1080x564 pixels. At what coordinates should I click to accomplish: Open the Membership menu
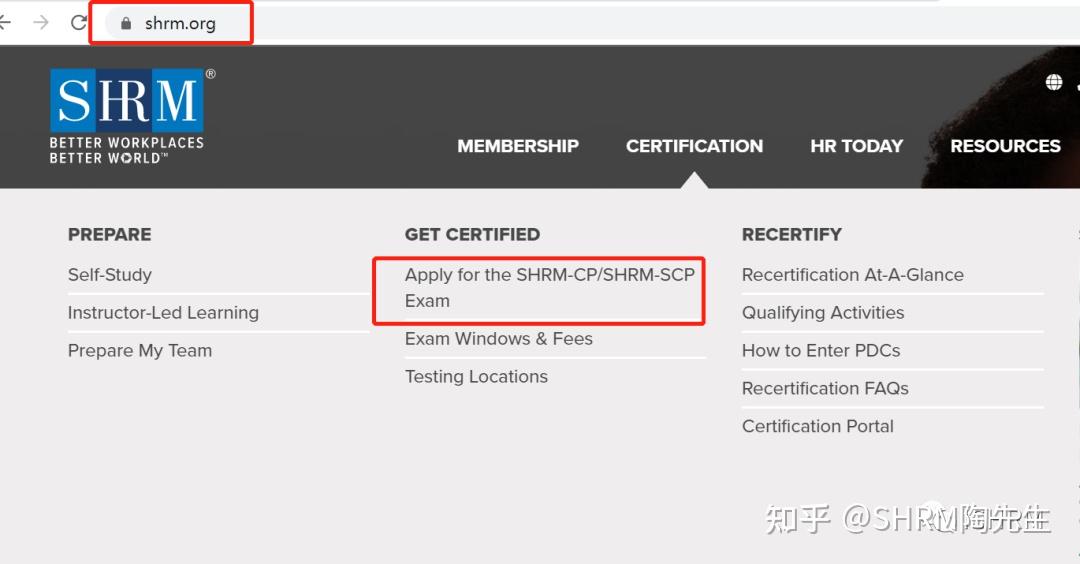tap(518, 146)
